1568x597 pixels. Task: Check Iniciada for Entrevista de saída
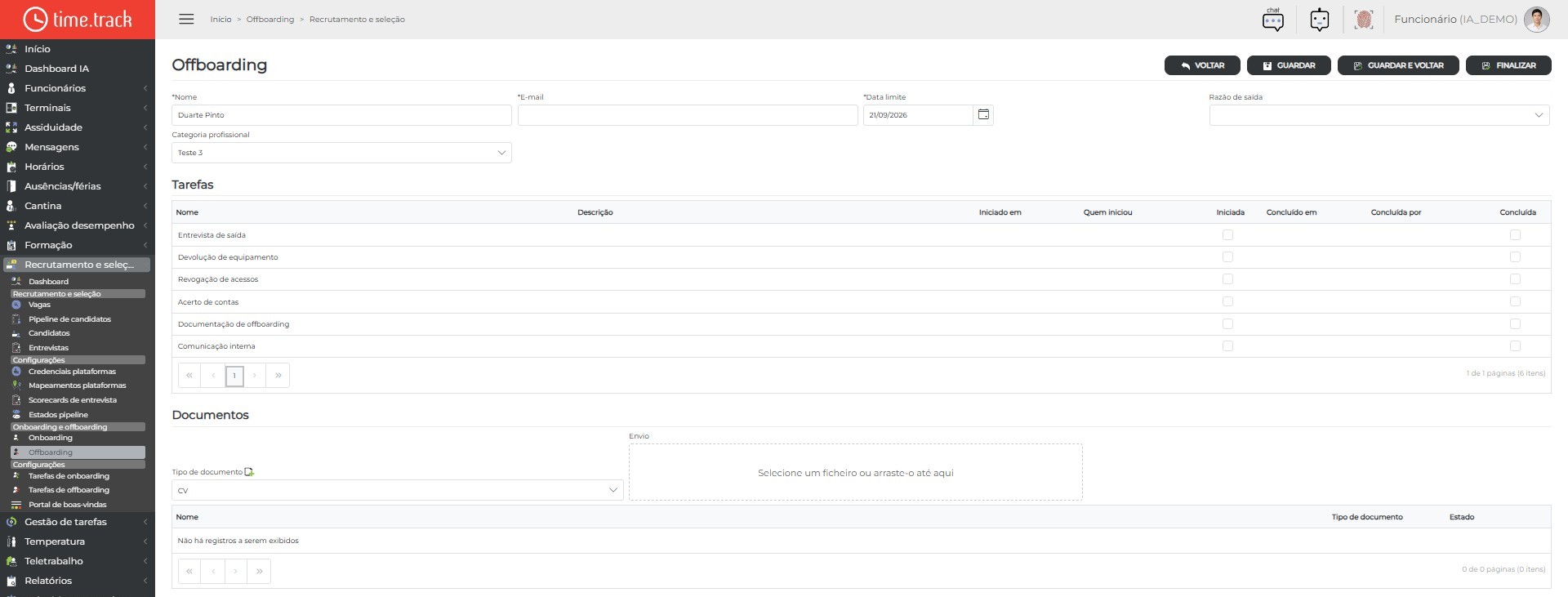coord(1227,235)
